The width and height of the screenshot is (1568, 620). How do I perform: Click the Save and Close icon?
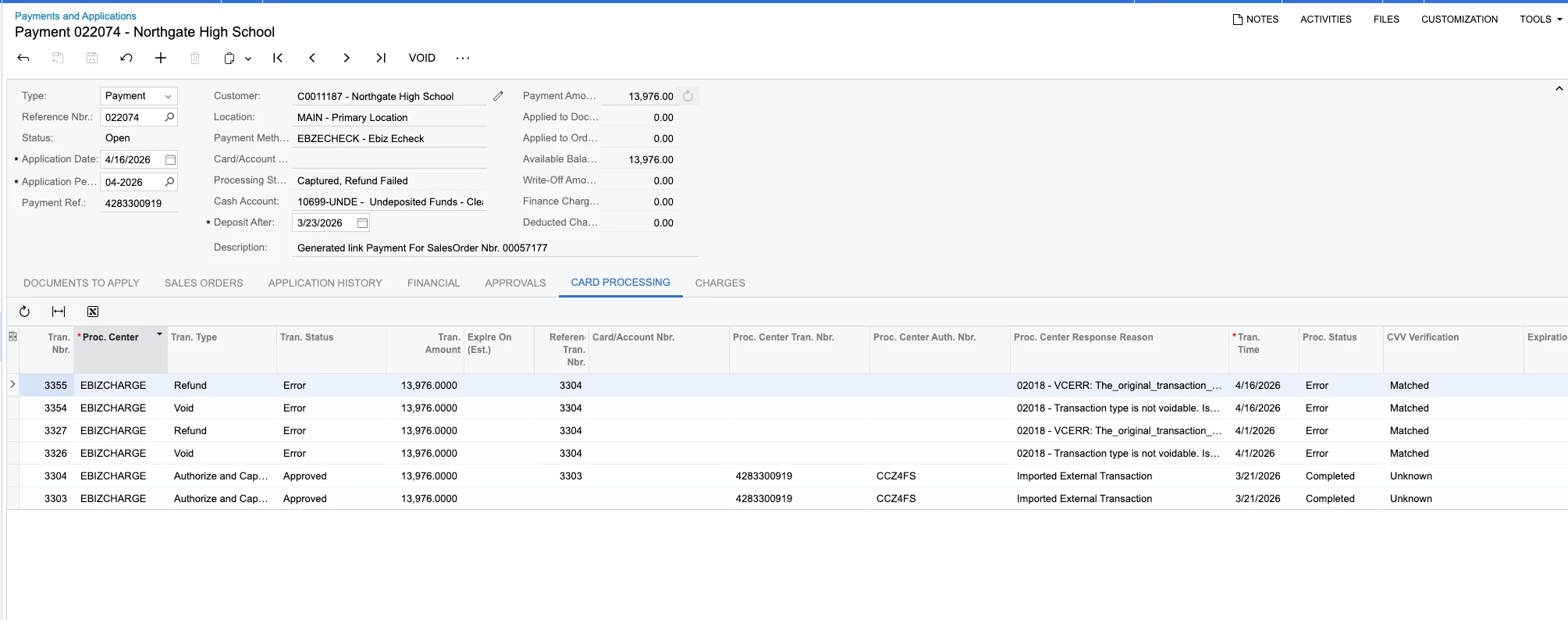tap(58, 58)
